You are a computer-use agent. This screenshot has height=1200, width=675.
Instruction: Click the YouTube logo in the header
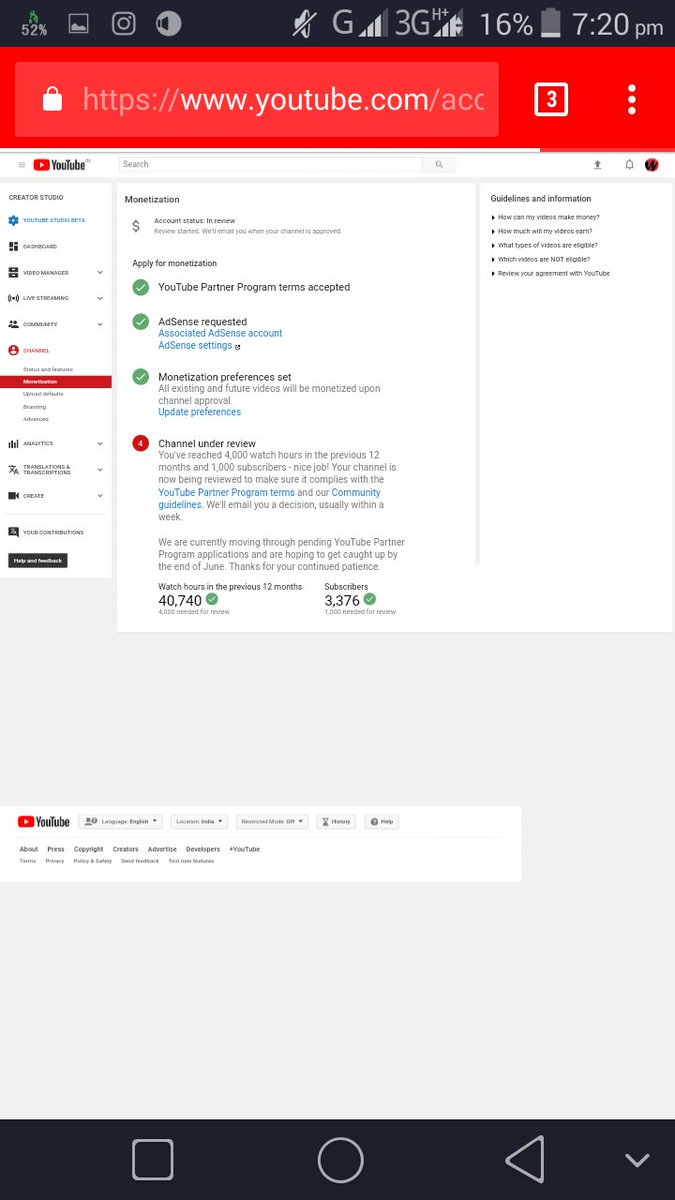(61, 165)
